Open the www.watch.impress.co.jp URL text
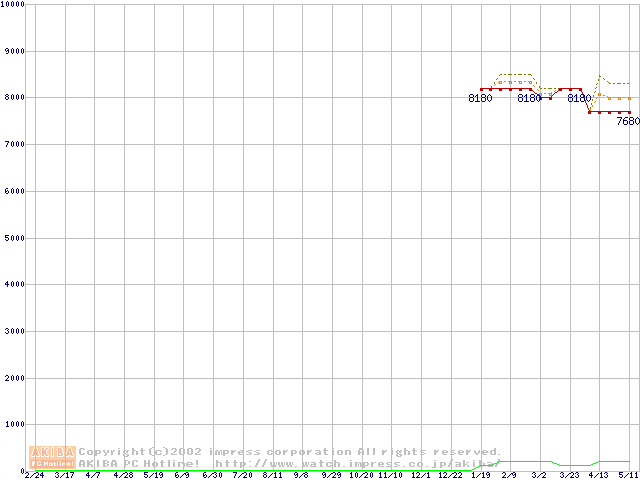The height and width of the screenshot is (480, 640). pyautogui.click(x=357, y=464)
